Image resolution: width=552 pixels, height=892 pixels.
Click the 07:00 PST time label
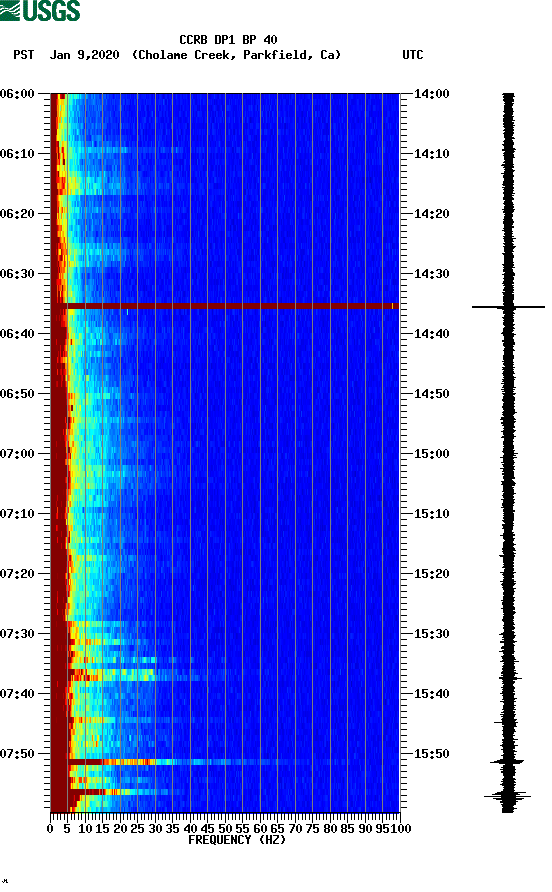18,454
